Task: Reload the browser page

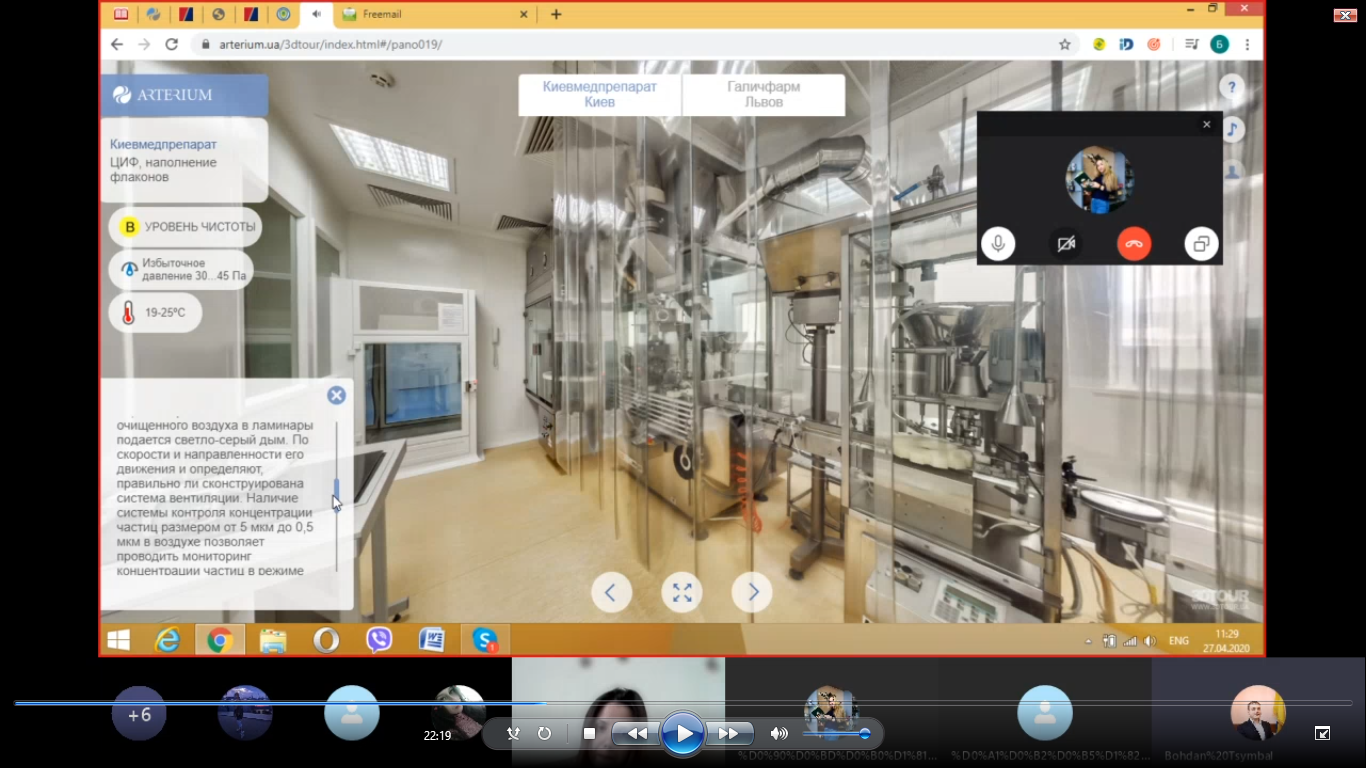Action: pos(172,44)
